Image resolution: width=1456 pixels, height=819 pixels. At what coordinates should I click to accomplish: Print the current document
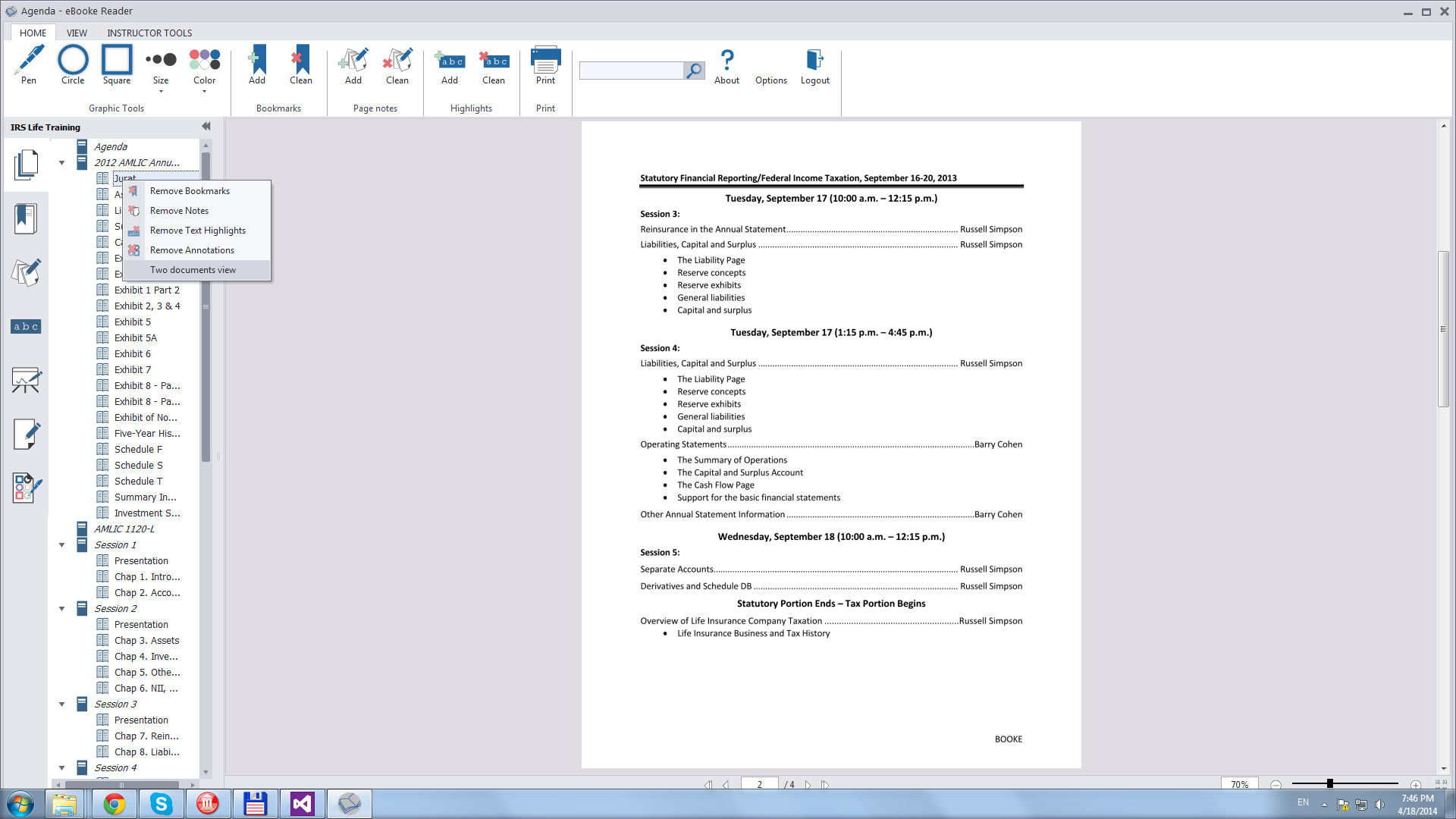(546, 65)
